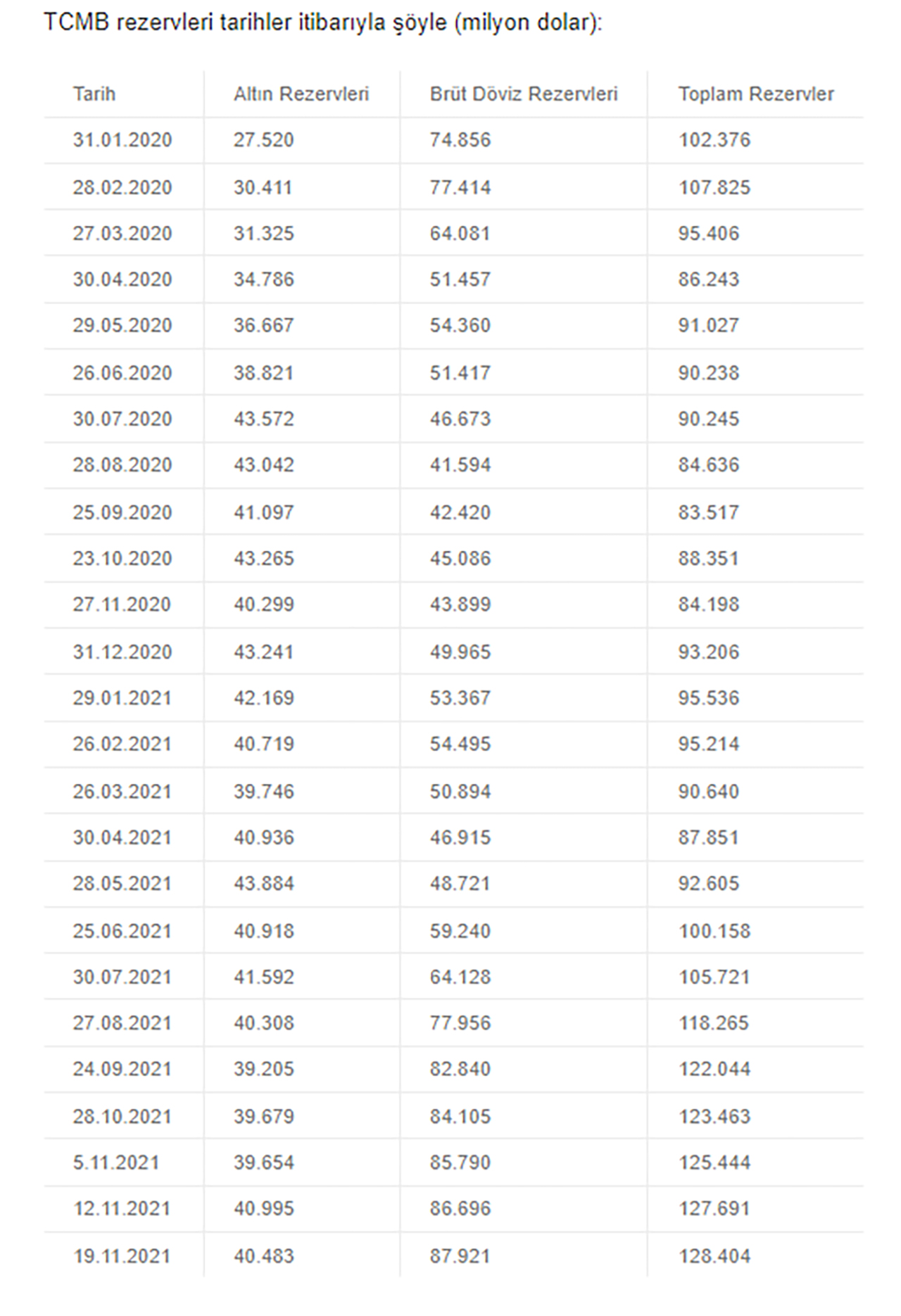The height and width of the screenshot is (1316, 901).
Task: Select the date cell 30.04.2020
Action: [x=122, y=279]
